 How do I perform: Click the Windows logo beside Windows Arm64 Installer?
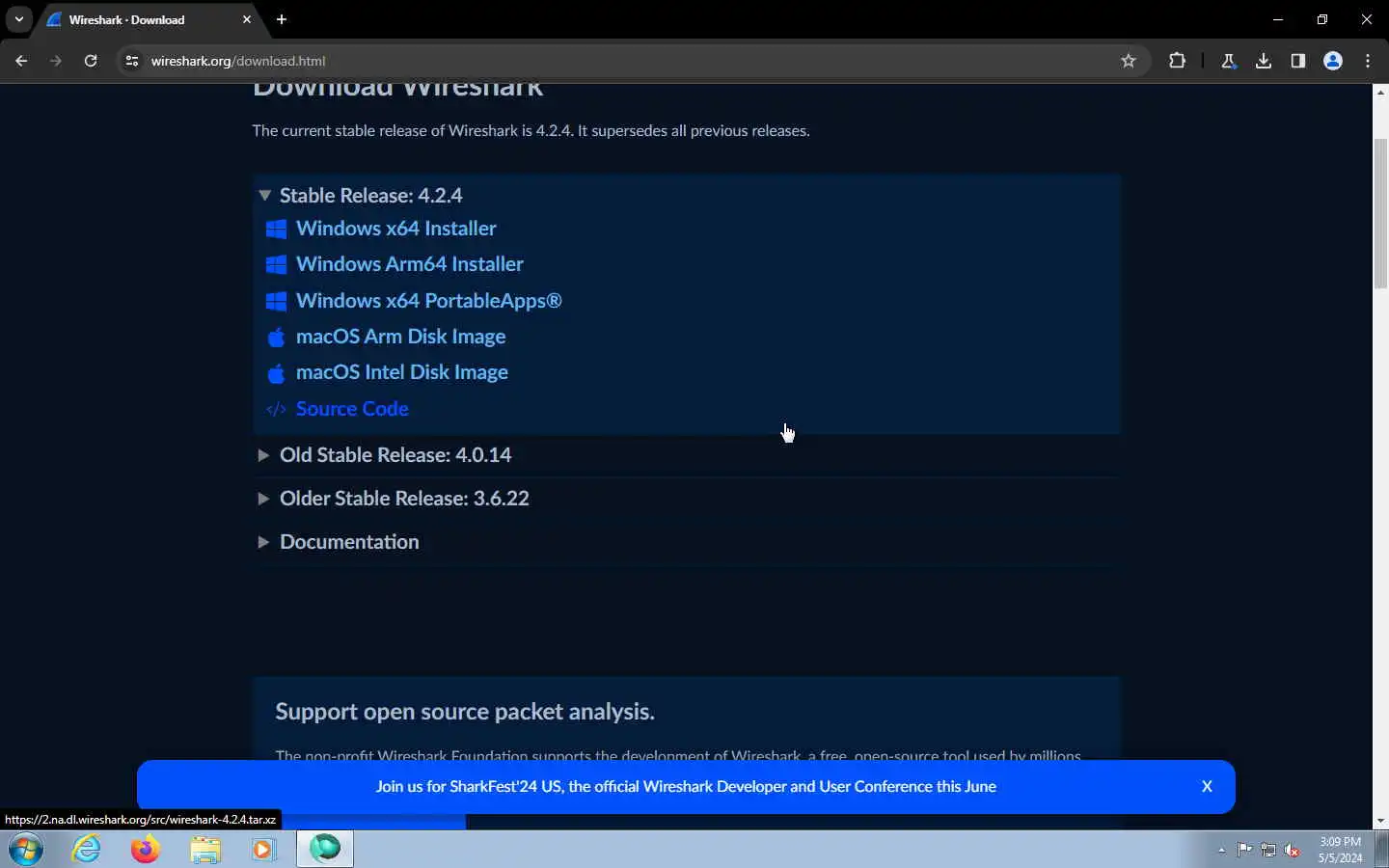pos(276,264)
